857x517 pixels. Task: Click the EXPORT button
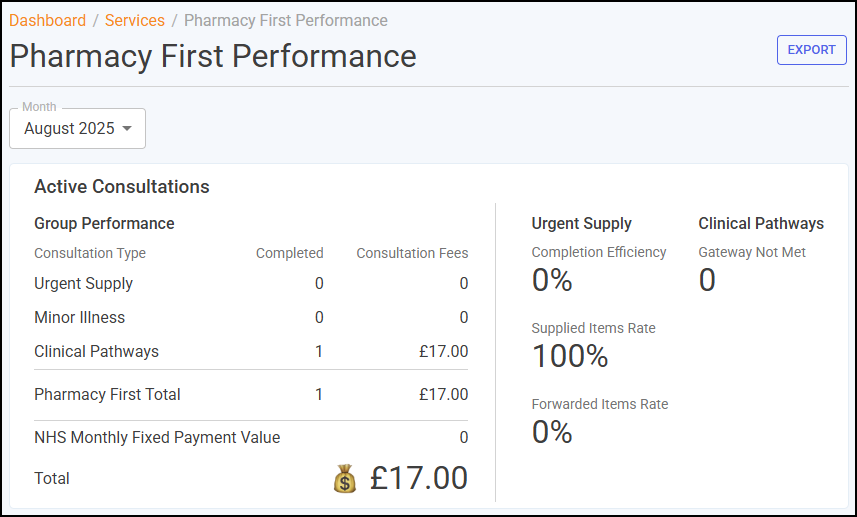click(812, 50)
